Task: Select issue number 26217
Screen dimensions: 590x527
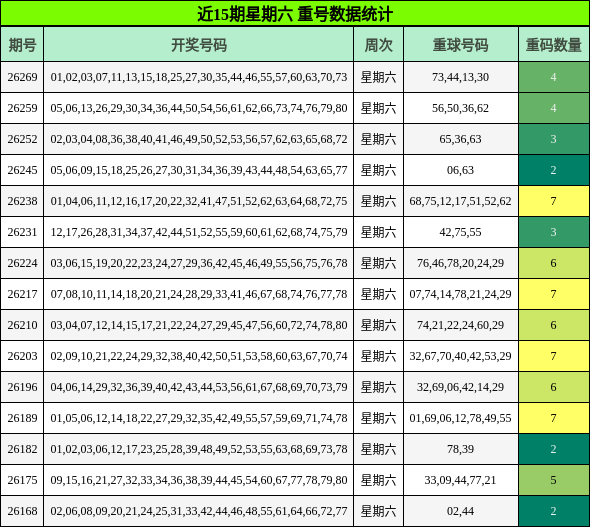Action: tap(22, 294)
